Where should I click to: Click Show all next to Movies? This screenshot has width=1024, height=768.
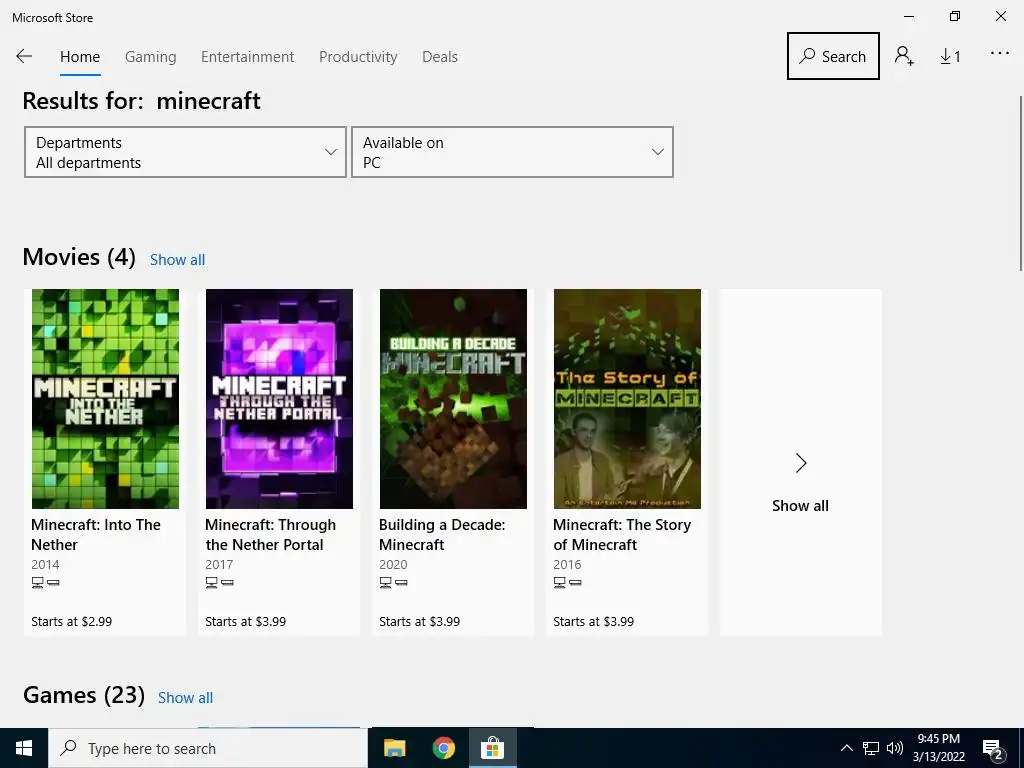[x=177, y=260]
